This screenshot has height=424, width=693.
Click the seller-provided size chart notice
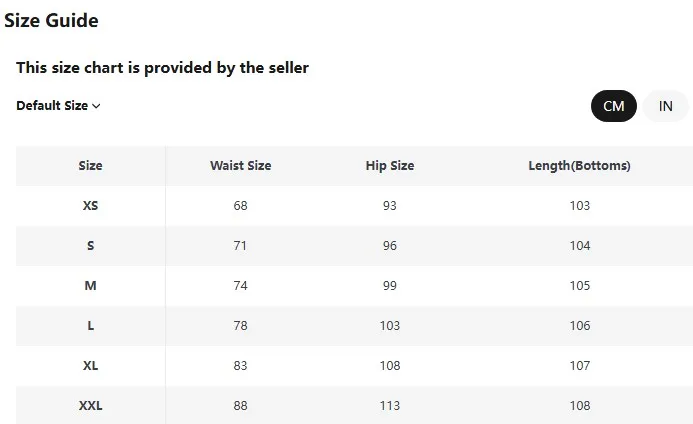click(162, 68)
